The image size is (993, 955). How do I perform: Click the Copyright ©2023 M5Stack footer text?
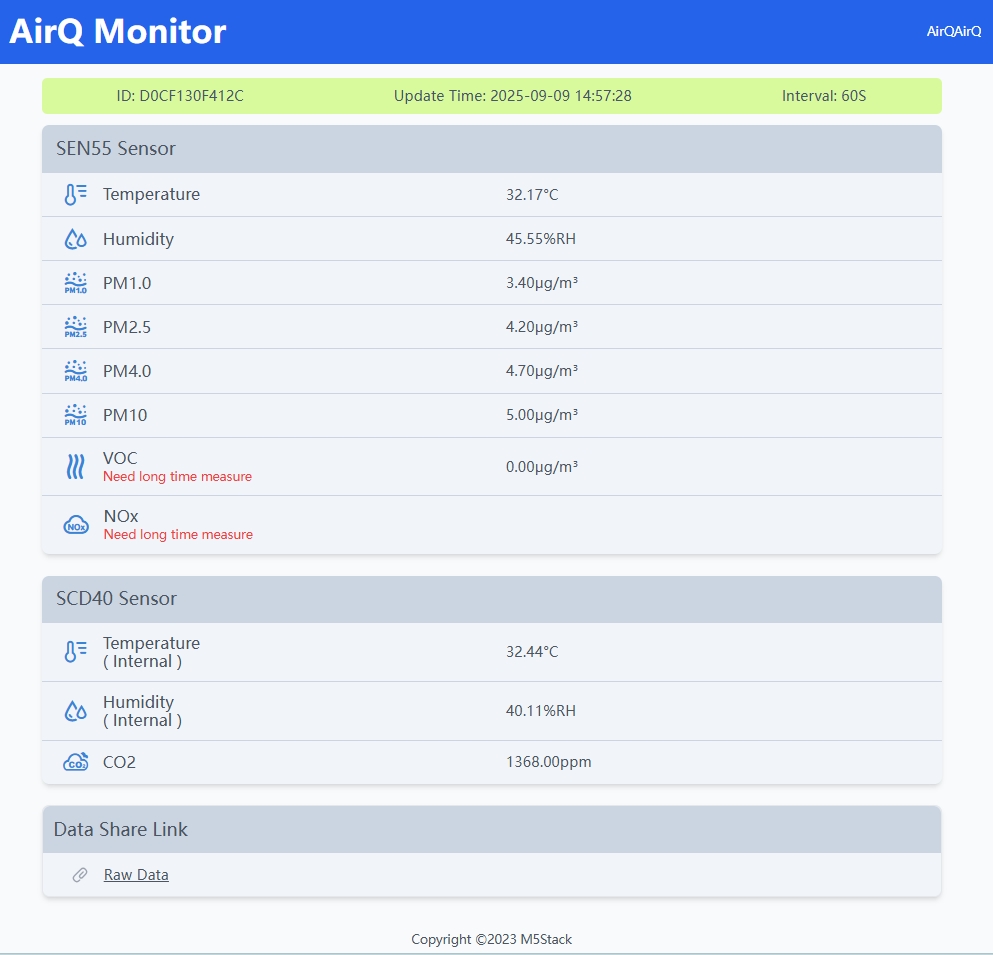[491, 939]
